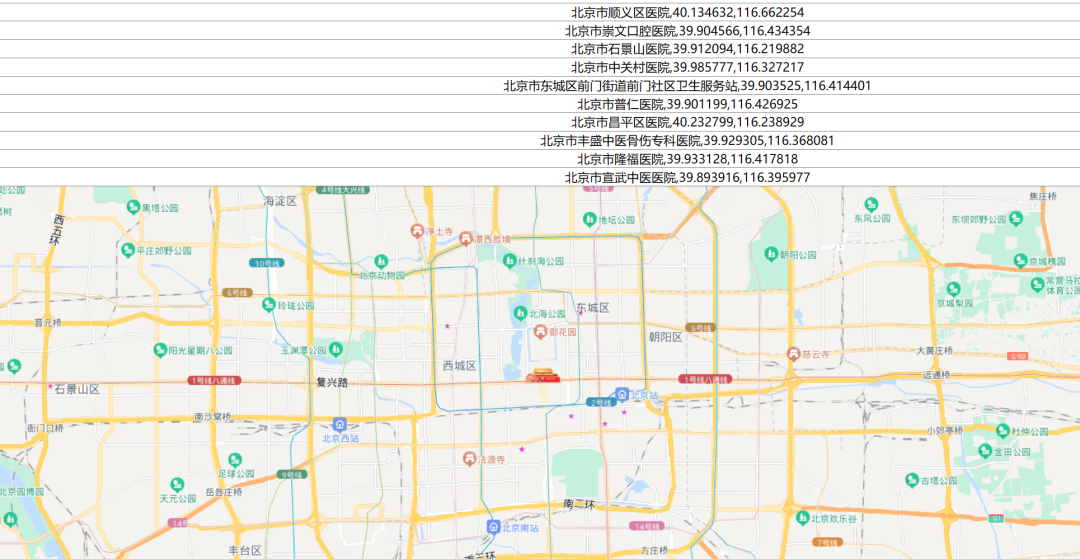Click the 小郊亭桥 bridge label

[944, 430]
